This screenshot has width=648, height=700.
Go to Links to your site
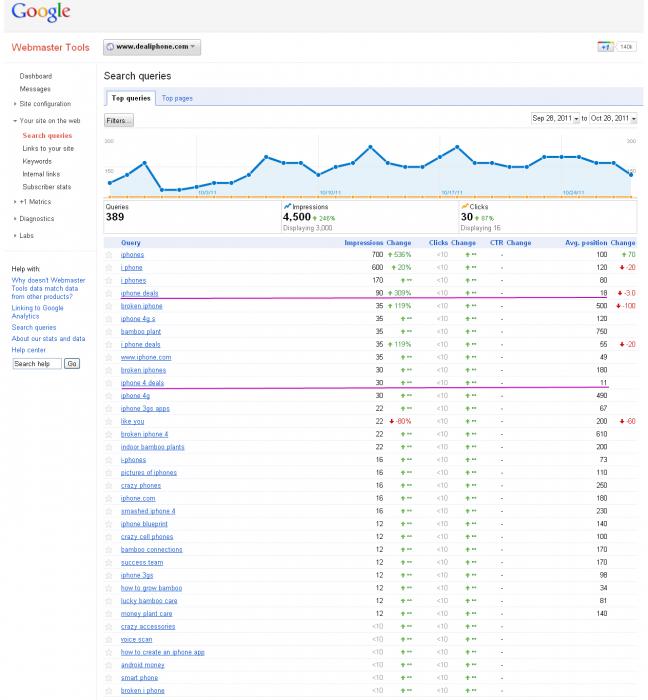48,149
